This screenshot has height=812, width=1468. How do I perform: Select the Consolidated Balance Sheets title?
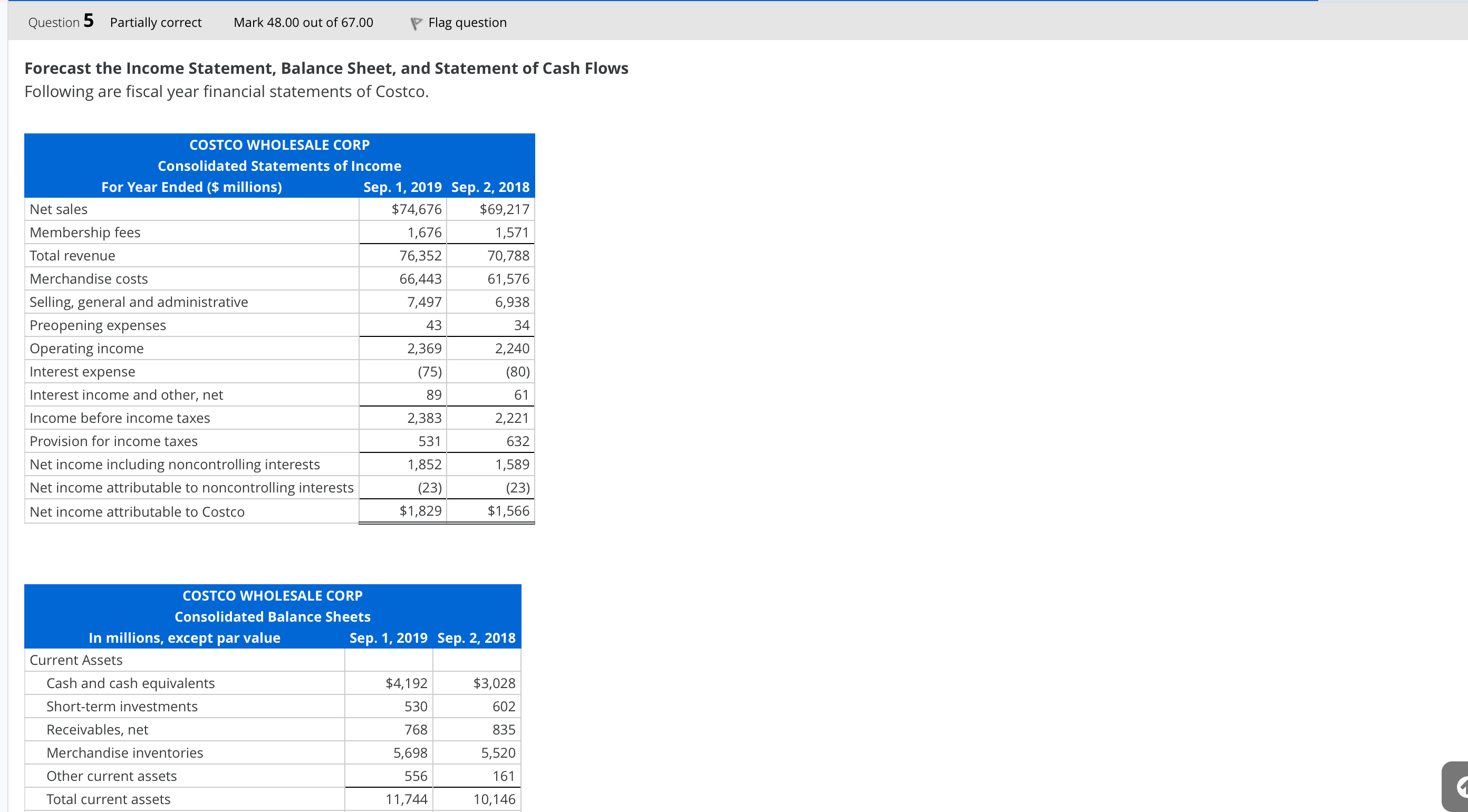[x=273, y=616]
